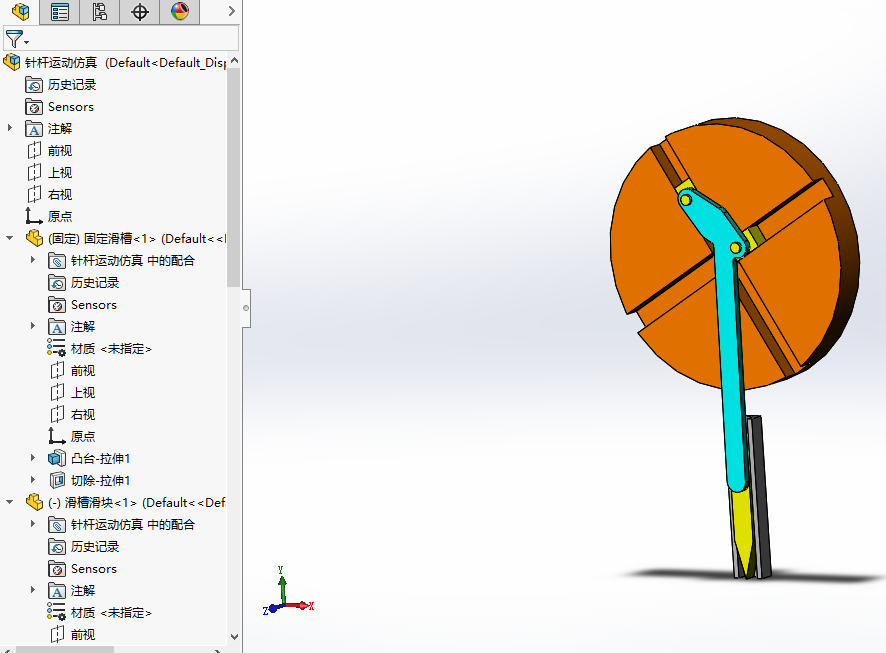Select the cyan connecting rod in viewport
The width and height of the screenshot is (886, 653).
click(732, 362)
